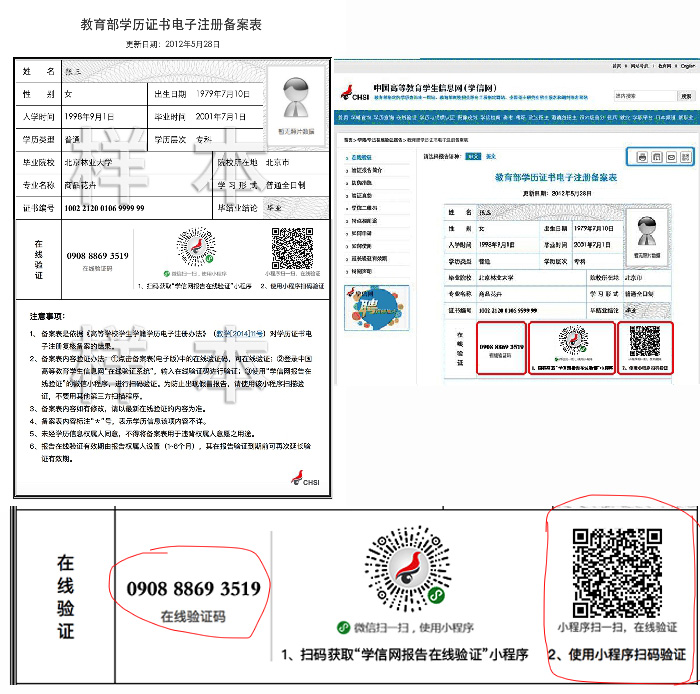Click 小程序扫一扫, 在线验证 under the large QR code
The height and width of the screenshot is (694, 700).
click(x=617, y=628)
